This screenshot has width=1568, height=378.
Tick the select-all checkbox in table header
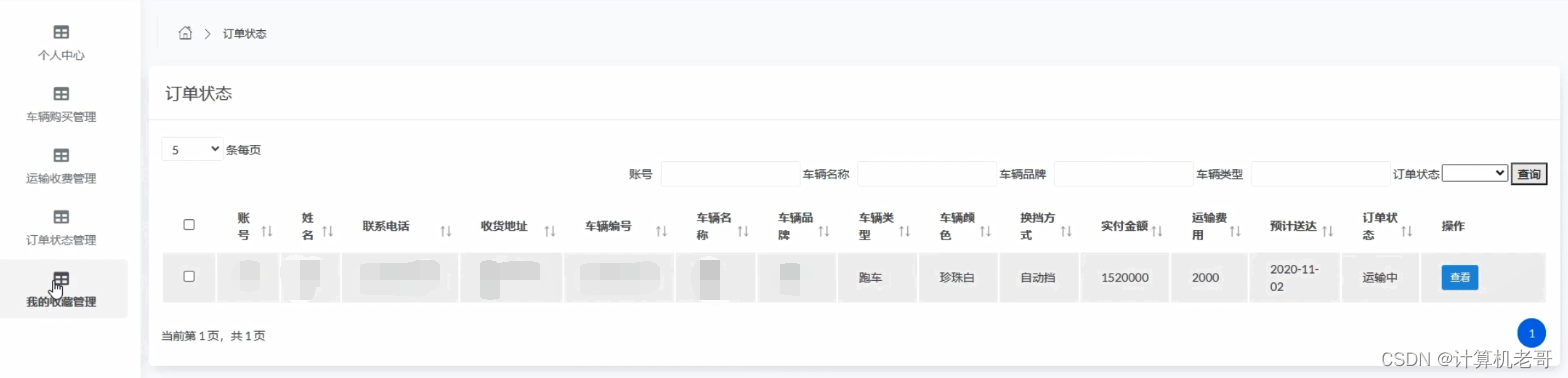(189, 225)
